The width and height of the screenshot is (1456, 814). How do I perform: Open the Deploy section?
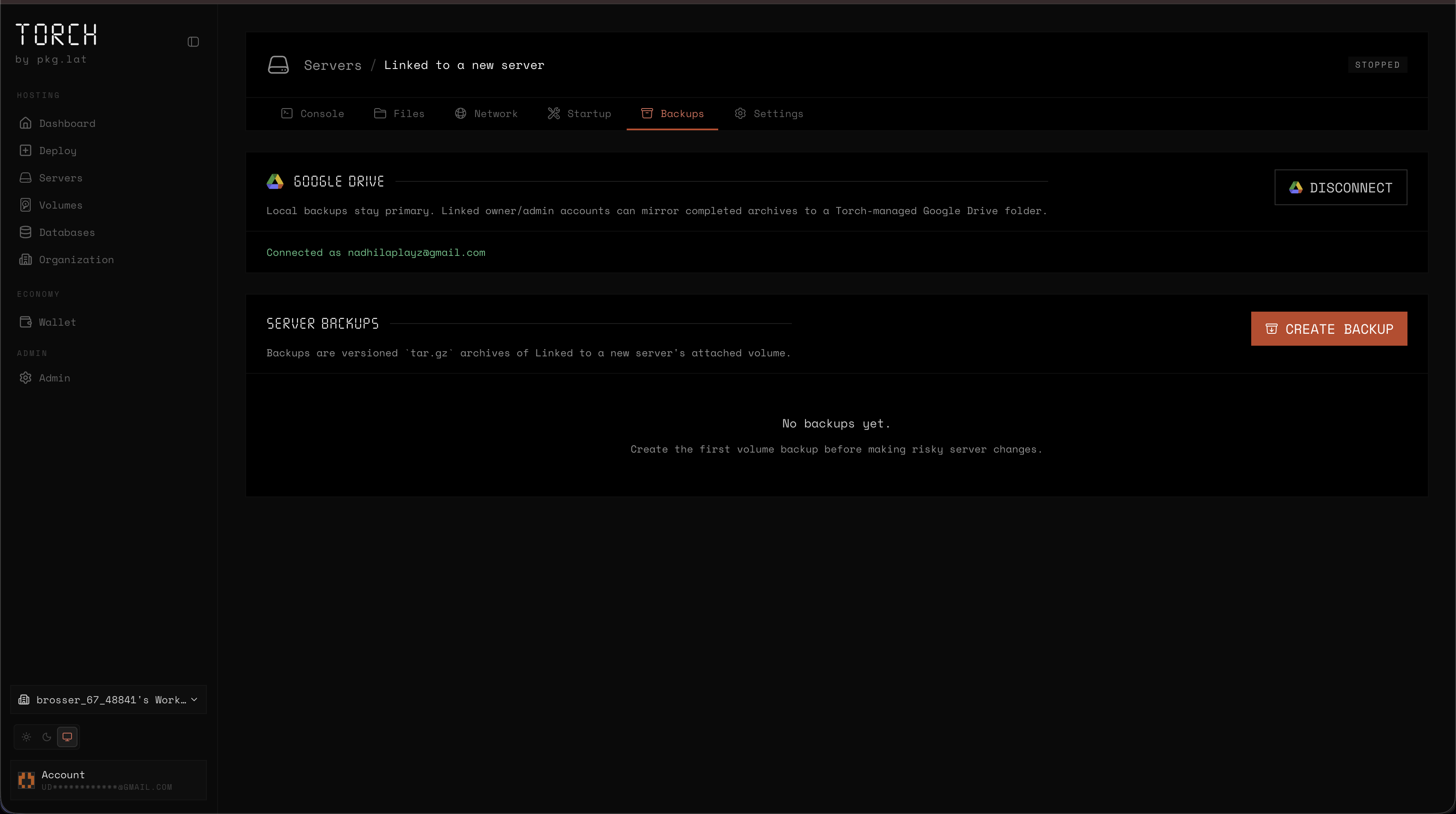pos(57,150)
